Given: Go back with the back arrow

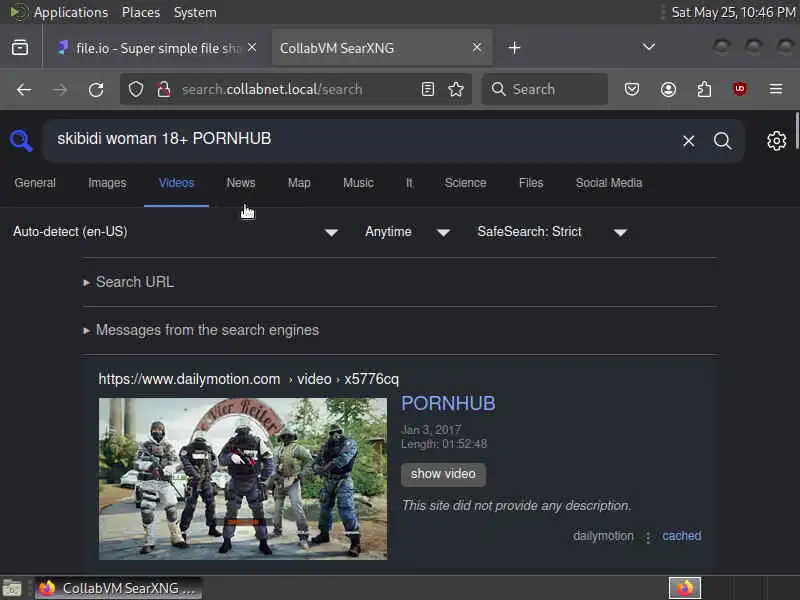Looking at the screenshot, I should click(x=24, y=90).
